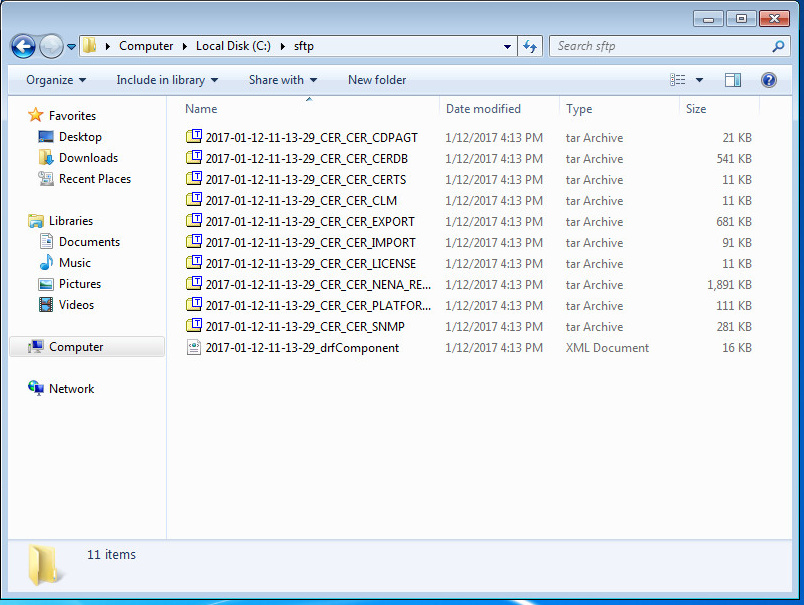Select tar icon of CER_CER_LICENSE file
The height and width of the screenshot is (605, 804).
194,263
